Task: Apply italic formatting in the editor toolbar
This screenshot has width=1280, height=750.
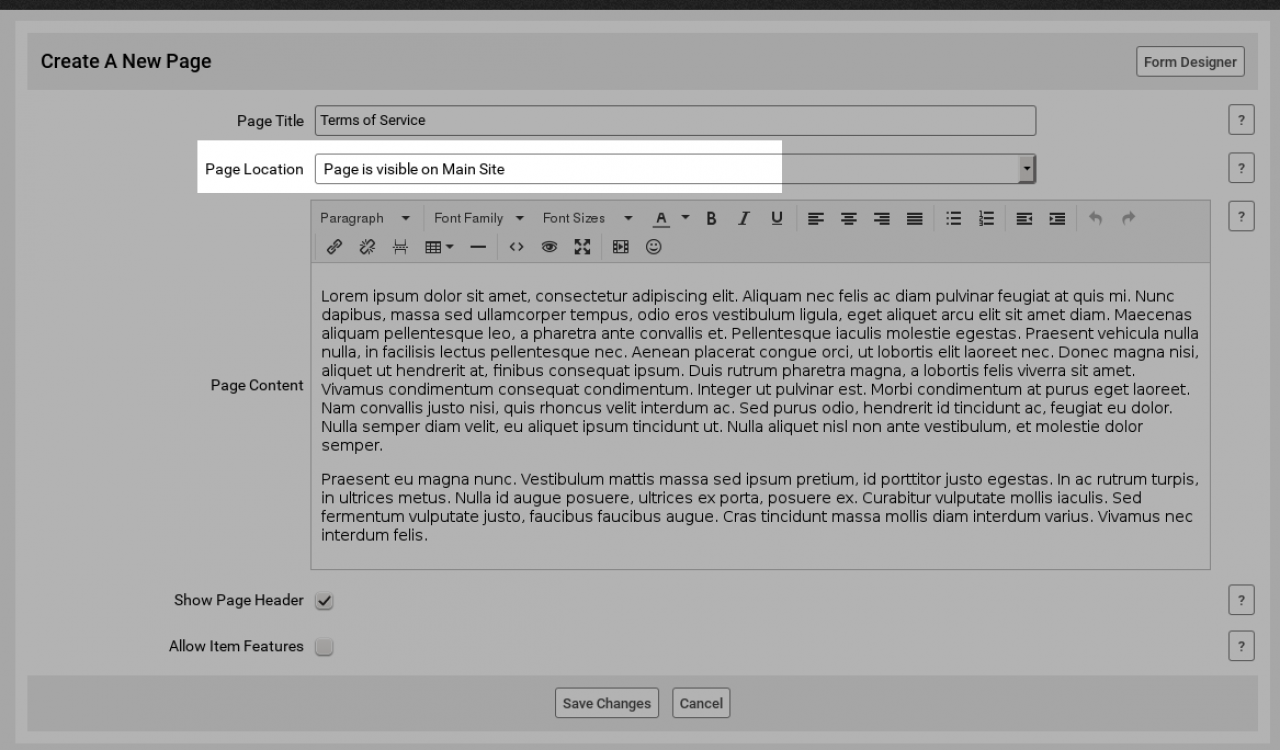Action: [x=743, y=218]
